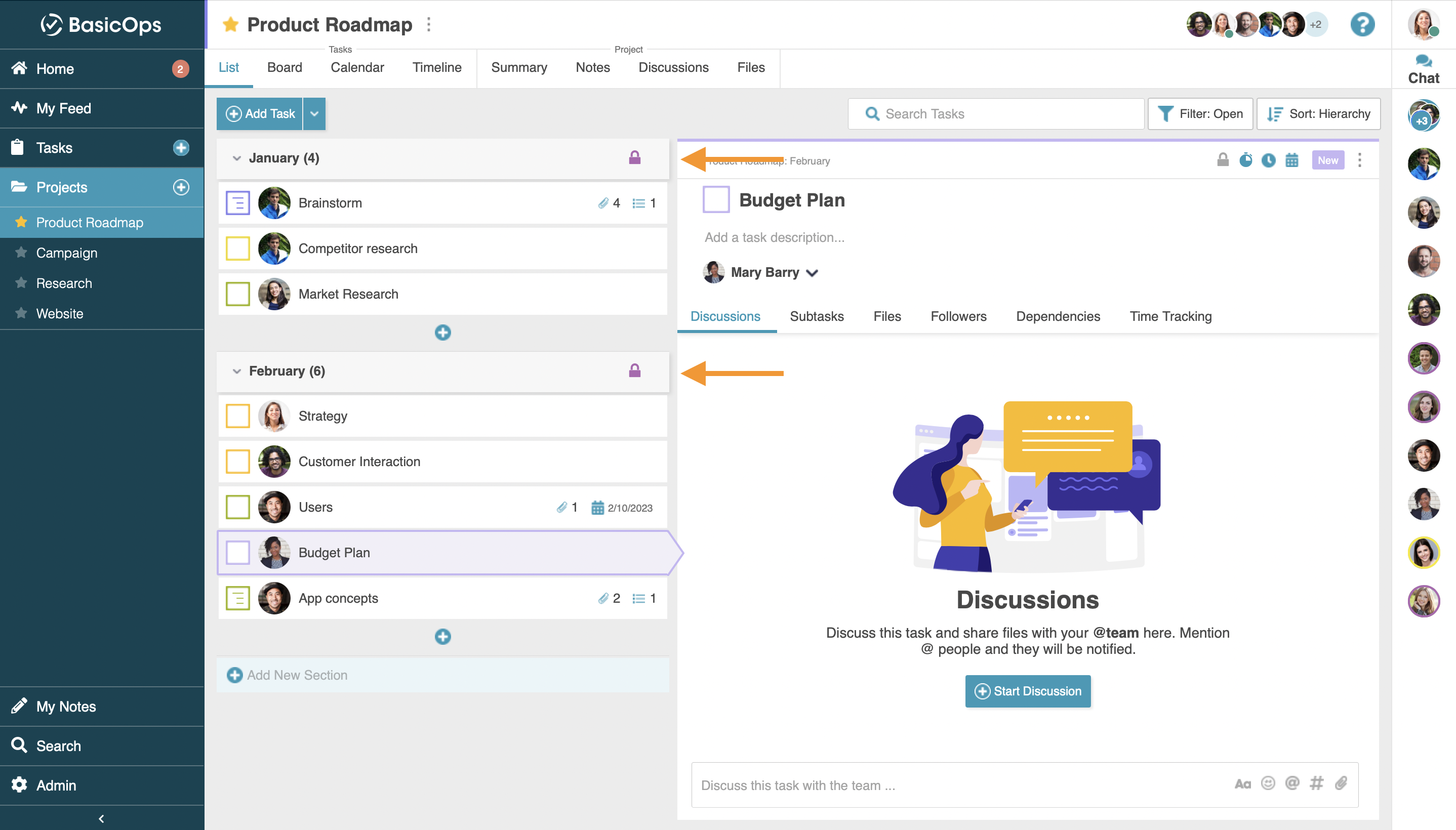This screenshot has width=1456, height=830.
Task: Click Add New Section
Action: pyautogui.click(x=442, y=675)
